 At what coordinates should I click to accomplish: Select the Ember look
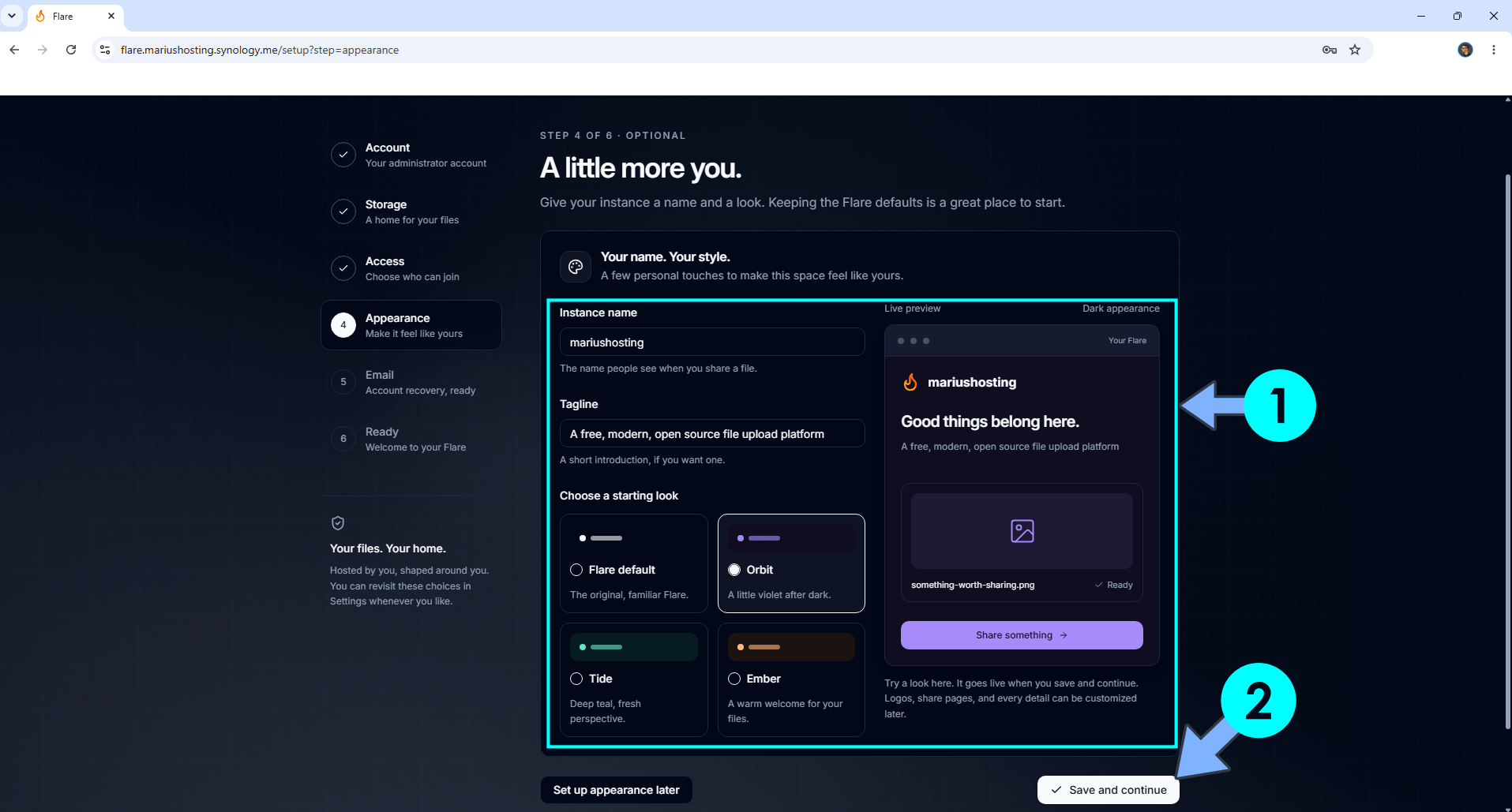791,680
